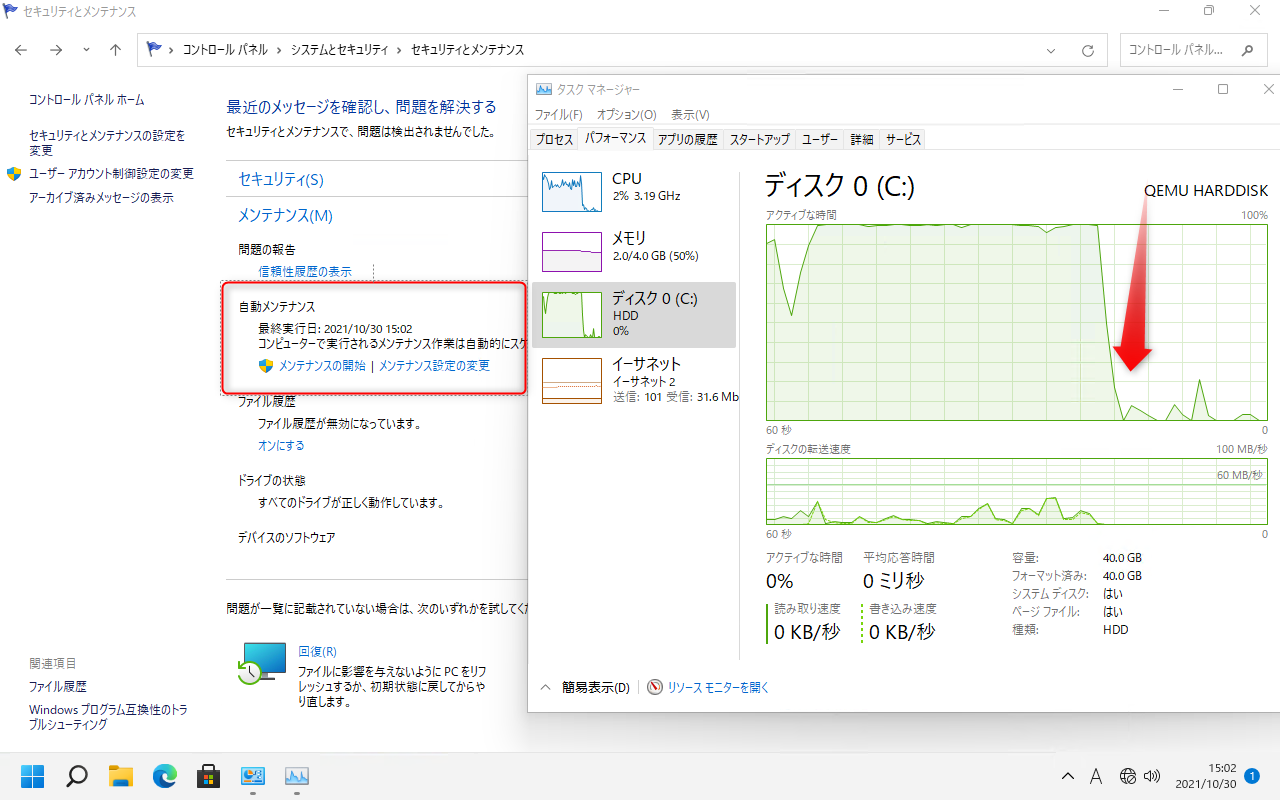1280x800 pixels.
Task: Click メンテナンスの開始 link
Action: coord(322,366)
